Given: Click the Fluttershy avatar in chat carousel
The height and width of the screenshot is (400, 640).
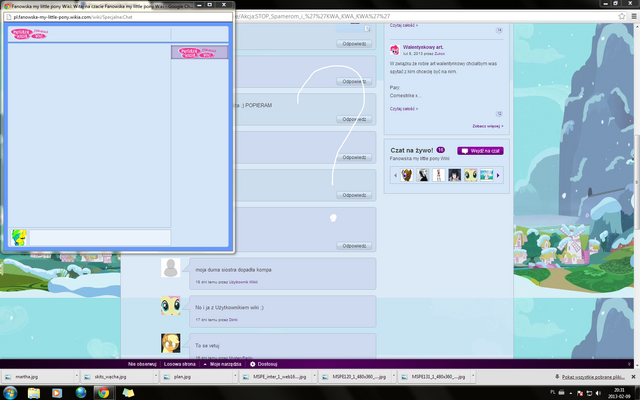Looking at the screenshot, I should tap(470, 175).
